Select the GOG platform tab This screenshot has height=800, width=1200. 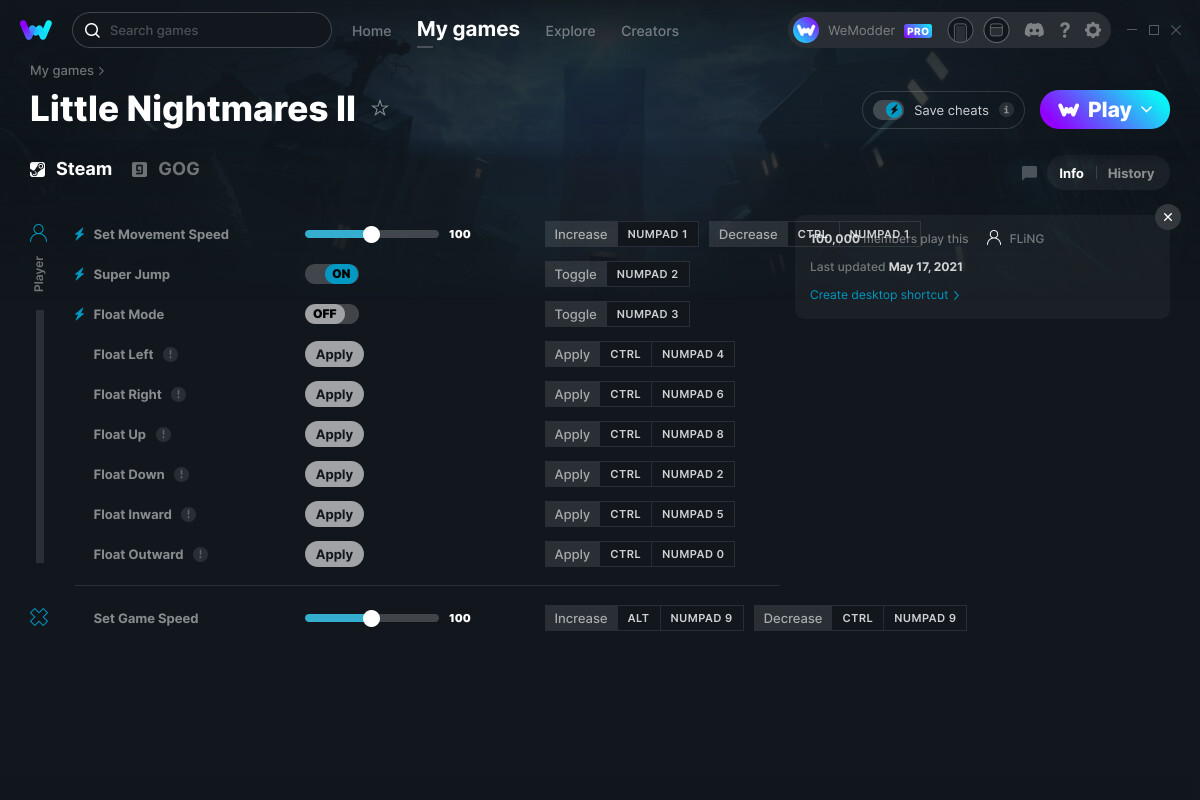pos(166,169)
